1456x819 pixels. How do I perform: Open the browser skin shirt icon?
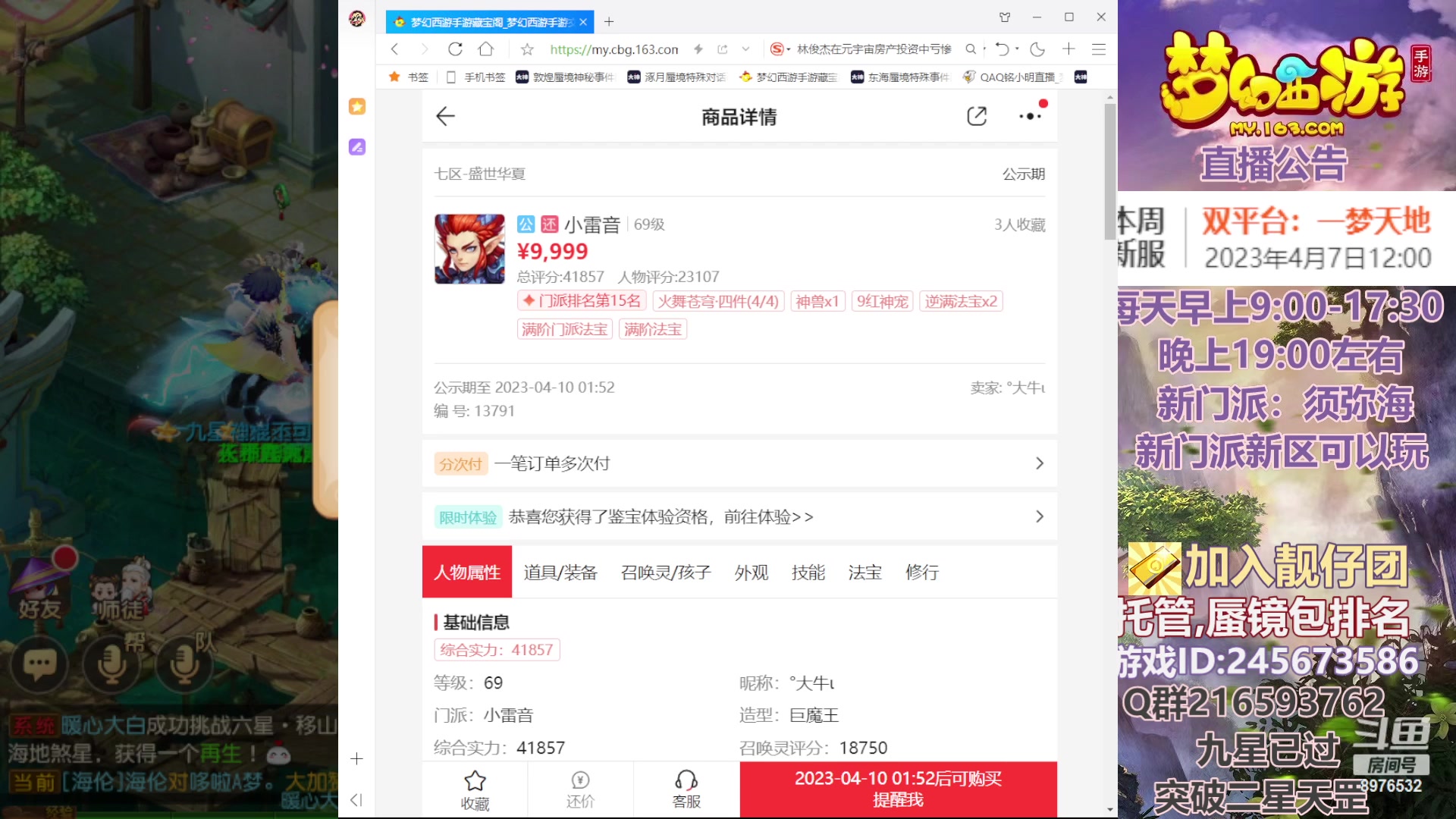coord(1005,17)
